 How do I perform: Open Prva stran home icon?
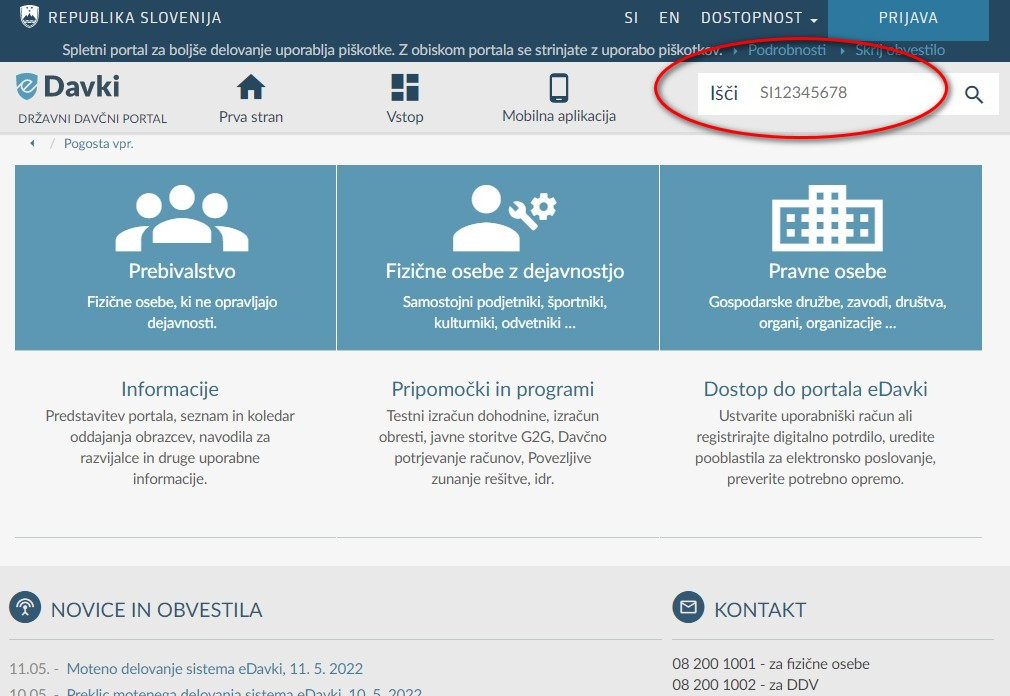pos(251,88)
